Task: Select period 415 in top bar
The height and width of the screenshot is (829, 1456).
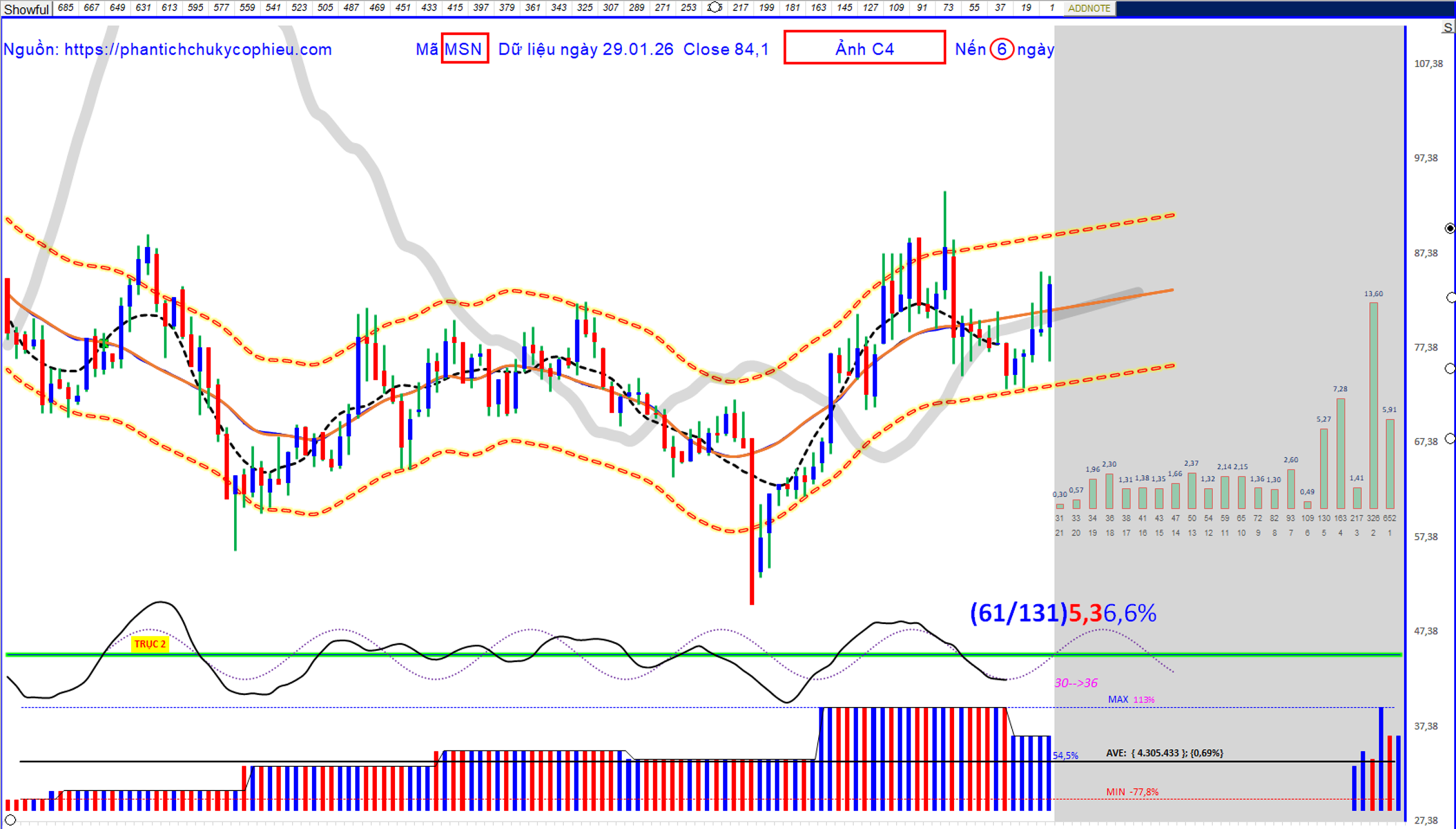Action: pyautogui.click(x=454, y=8)
